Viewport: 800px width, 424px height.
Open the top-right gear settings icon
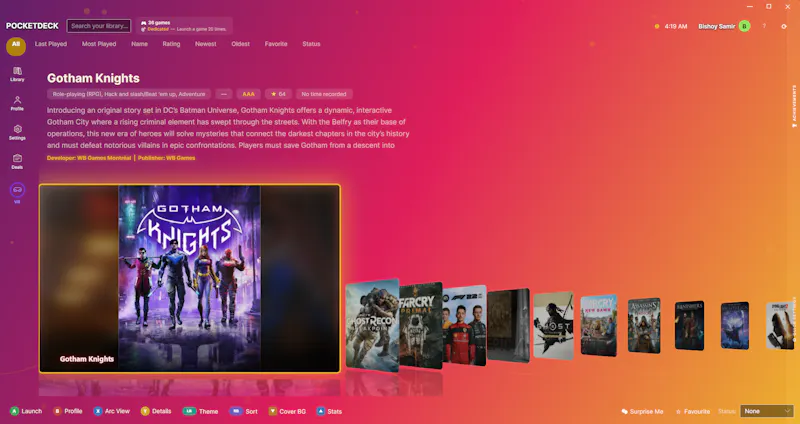[x=784, y=26]
